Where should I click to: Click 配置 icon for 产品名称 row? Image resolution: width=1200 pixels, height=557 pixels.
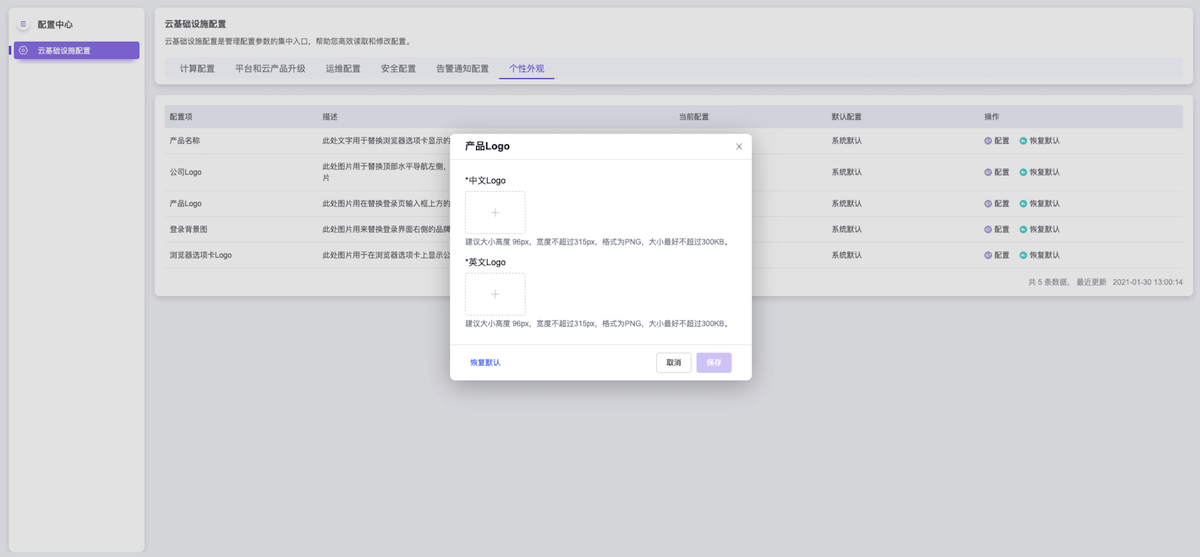click(x=988, y=141)
